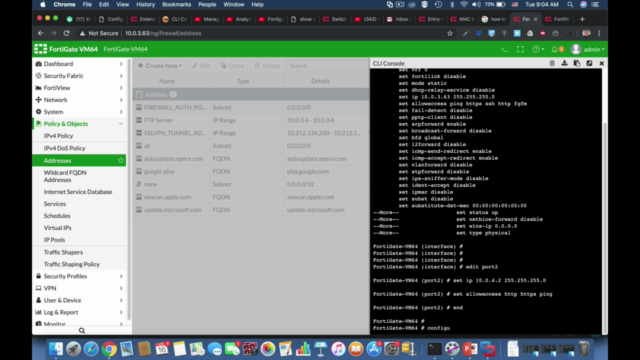Open Virtual IPs page
Viewport: 640px width, 360px height.
(58, 228)
